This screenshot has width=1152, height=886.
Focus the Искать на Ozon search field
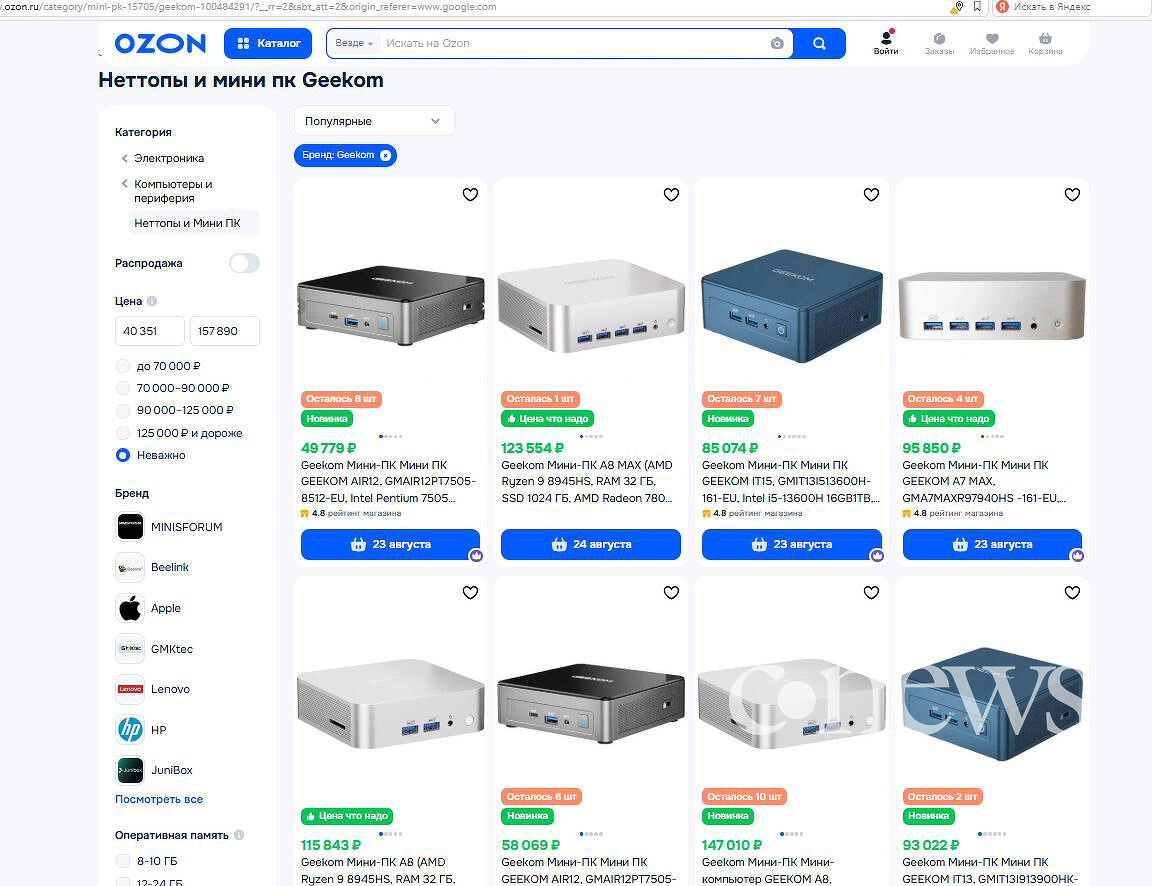click(x=573, y=43)
